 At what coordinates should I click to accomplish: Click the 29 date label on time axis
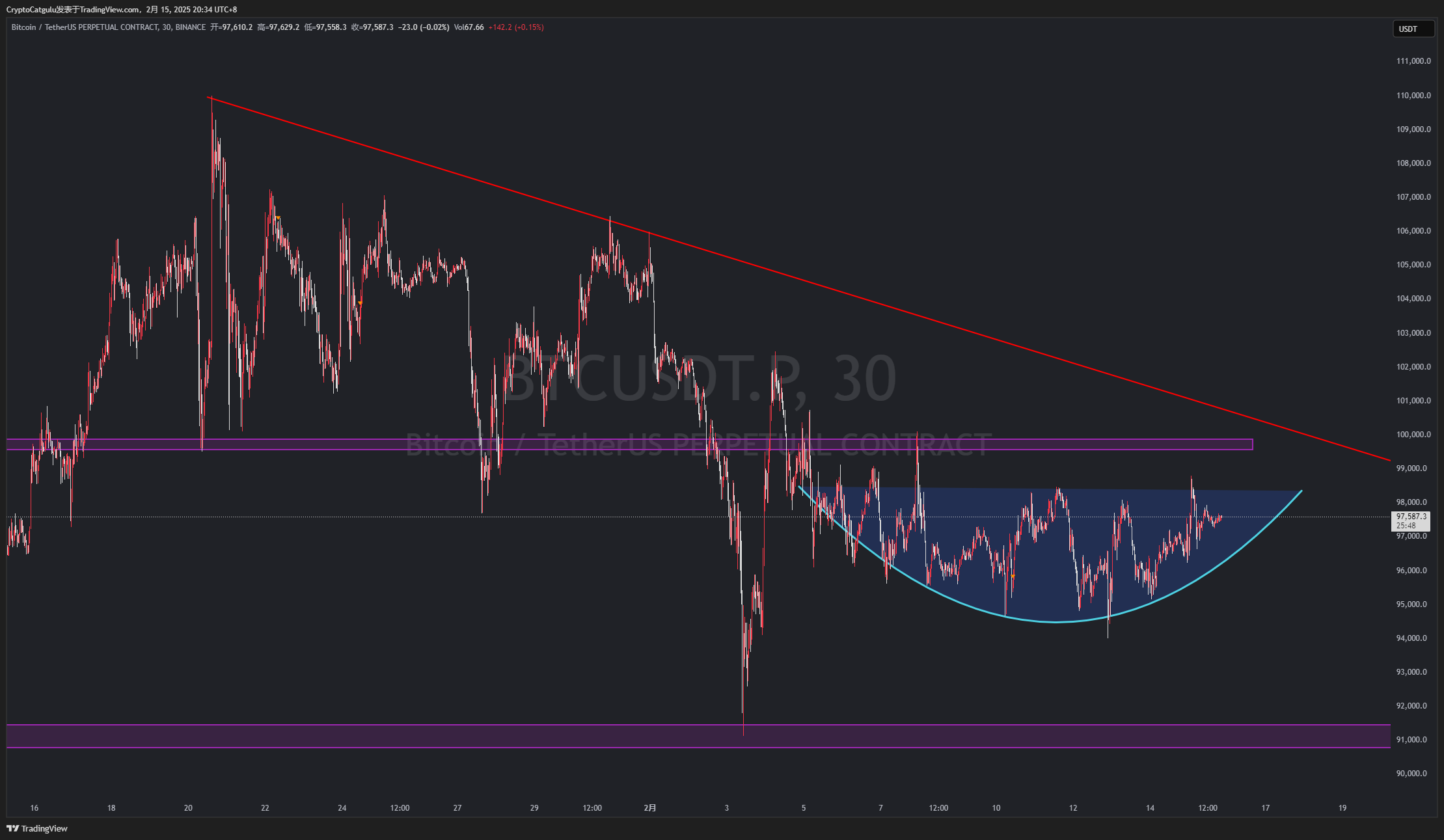pyautogui.click(x=534, y=807)
